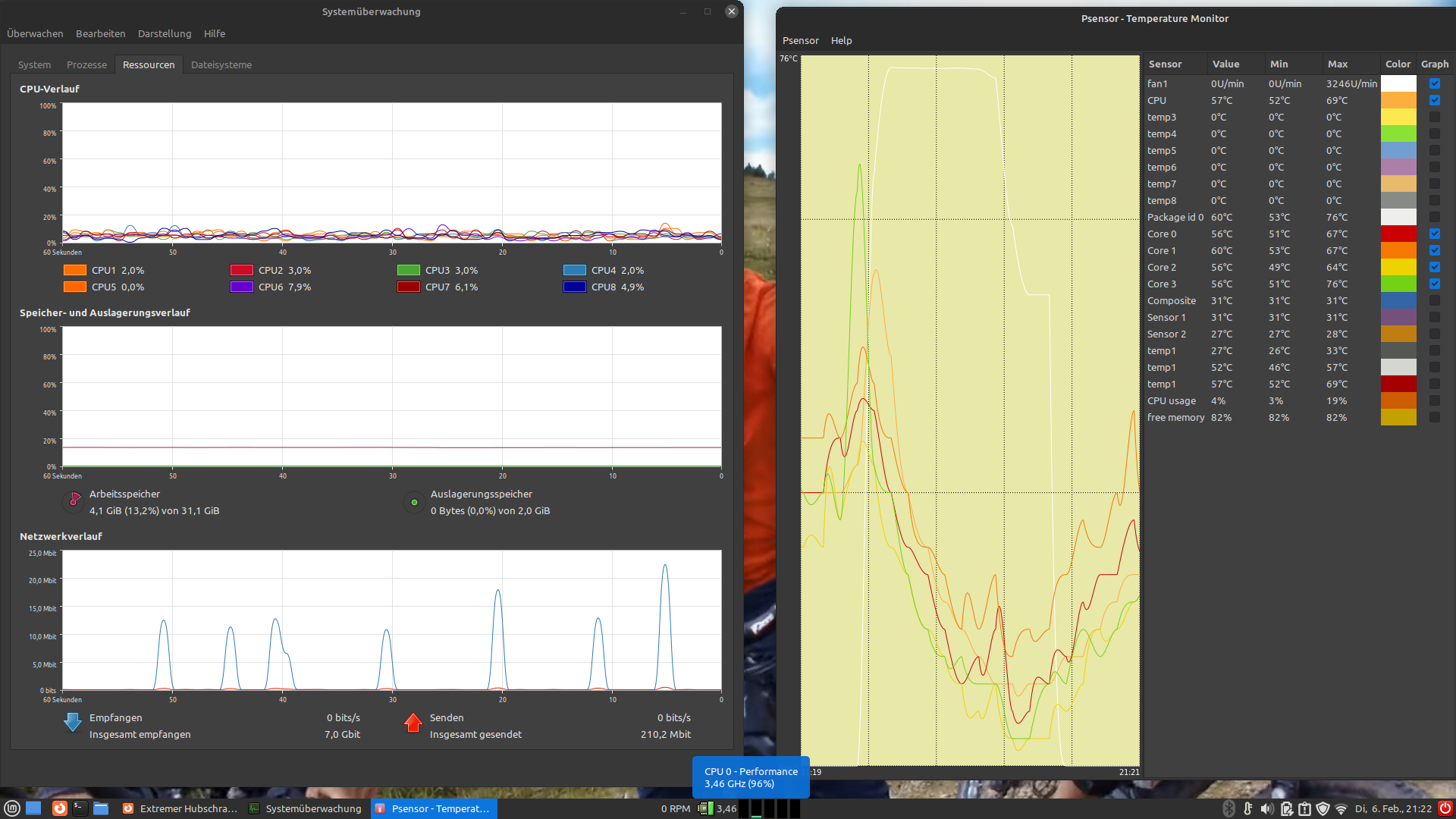Click the CPU frequency applet icon
This screenshot has width=1456, height=819.
point(705,808)
